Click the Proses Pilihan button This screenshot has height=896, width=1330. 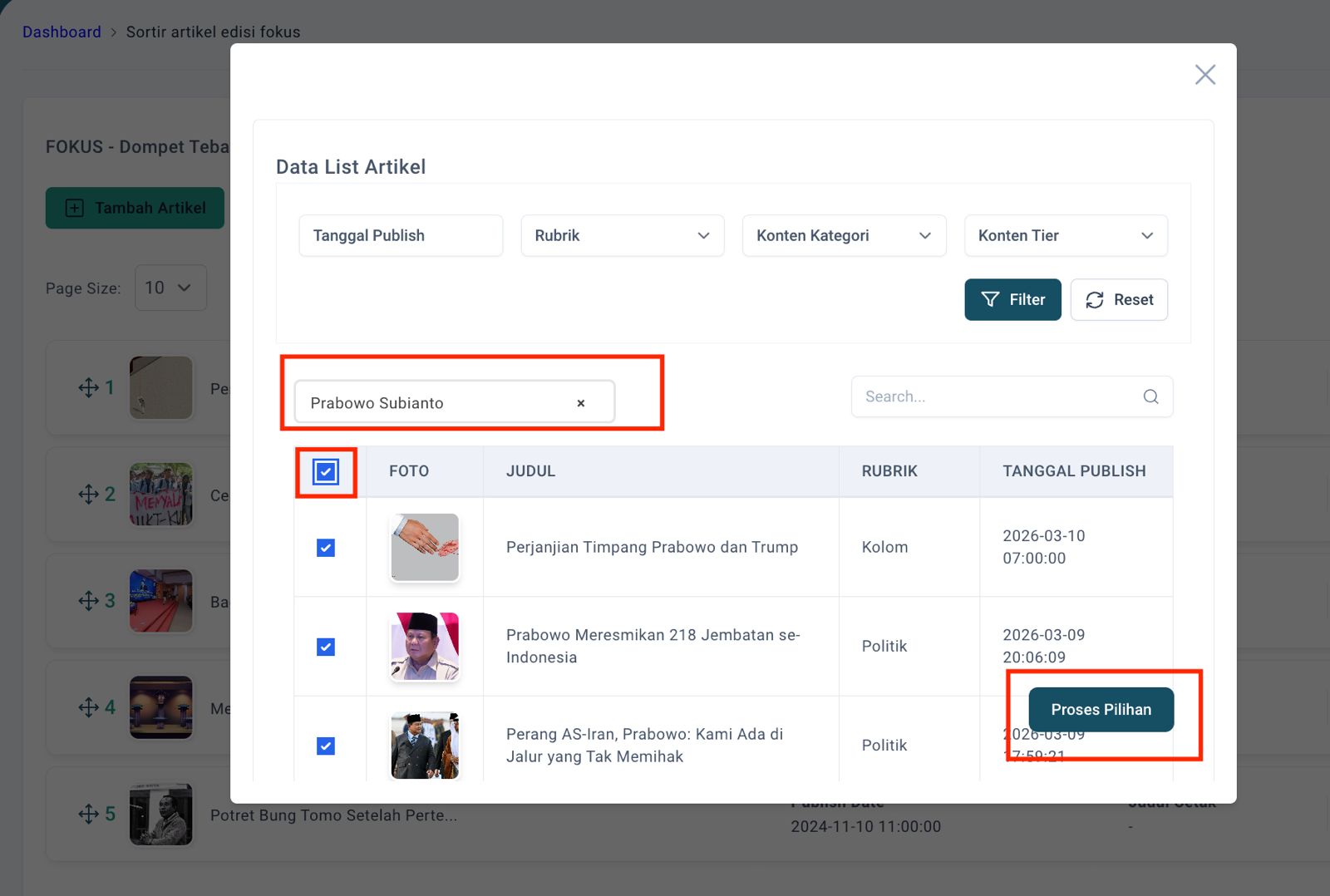[x=1101, y=709]
